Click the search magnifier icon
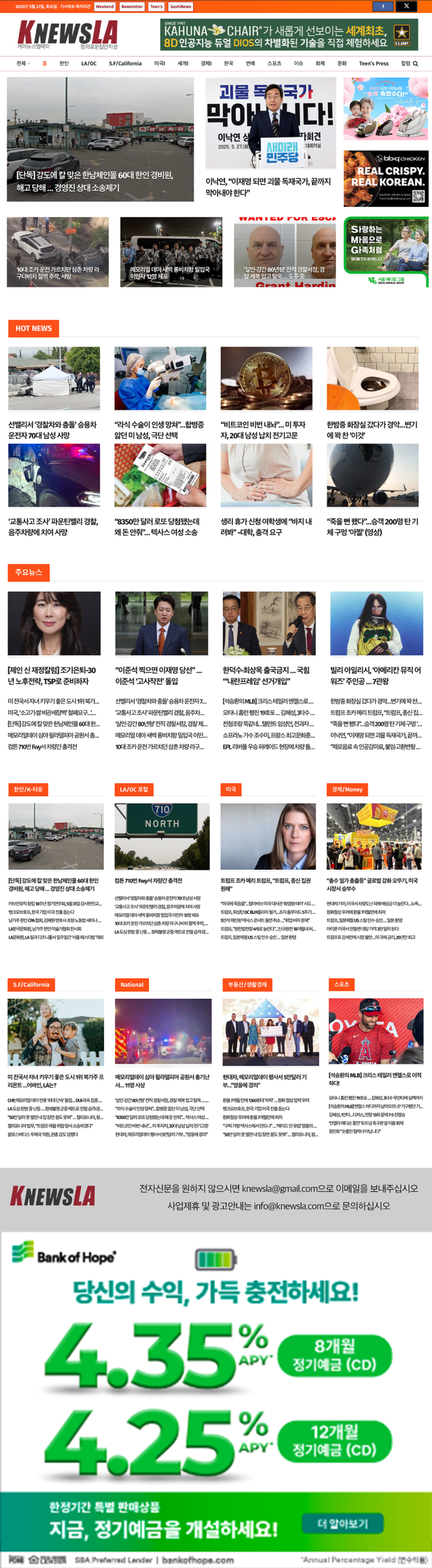Screen dimensions: 432x1568 pos(415,64)
